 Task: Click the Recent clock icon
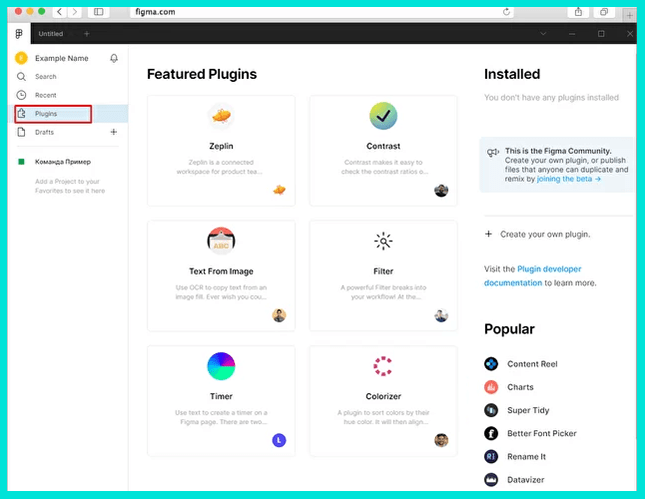21,95
